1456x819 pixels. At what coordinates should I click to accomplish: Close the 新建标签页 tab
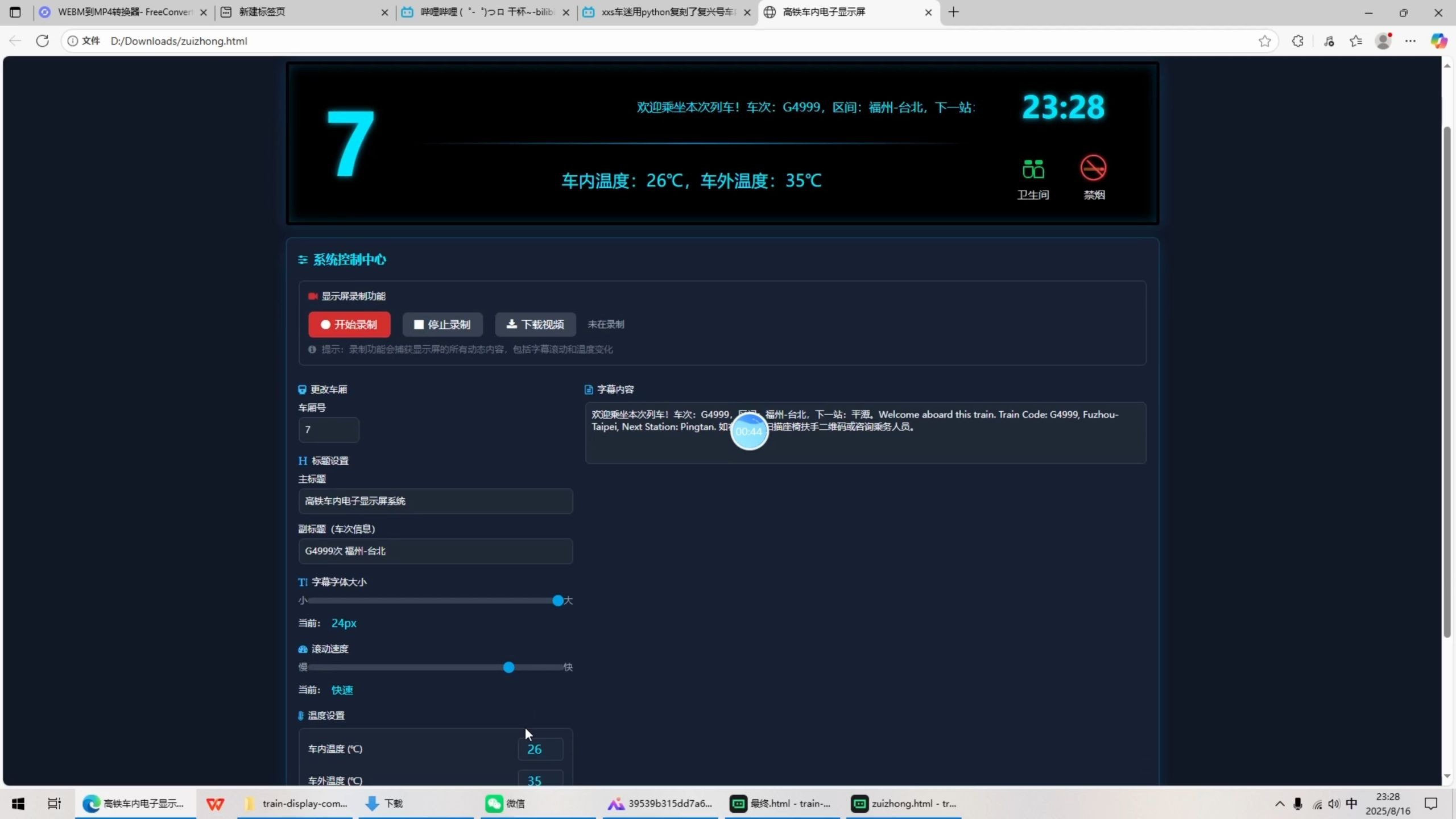(384, 12)
